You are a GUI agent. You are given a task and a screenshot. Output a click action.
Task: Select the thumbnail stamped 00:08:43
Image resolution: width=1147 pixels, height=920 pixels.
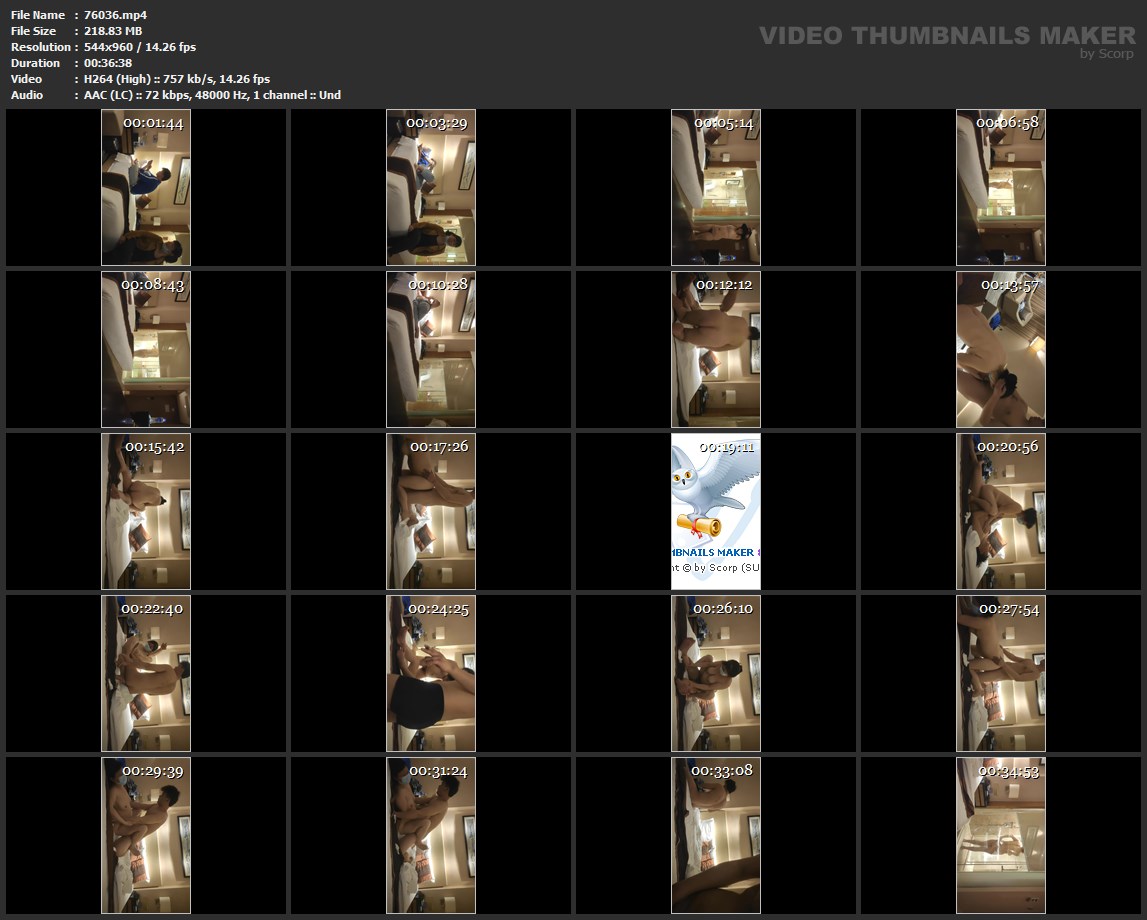coord(146,350)
